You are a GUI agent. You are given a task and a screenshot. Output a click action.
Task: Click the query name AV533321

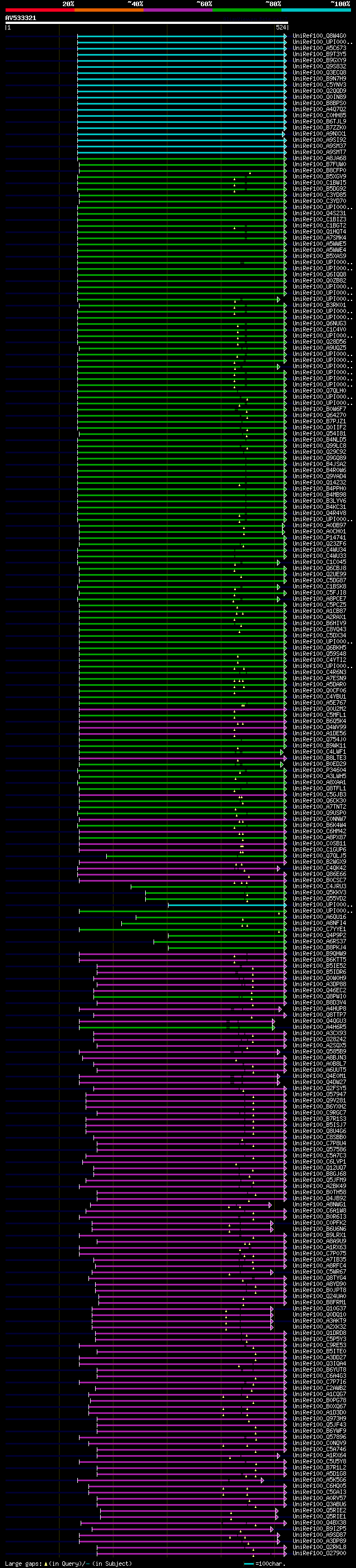pyautogui.click(x=21, y=18)
